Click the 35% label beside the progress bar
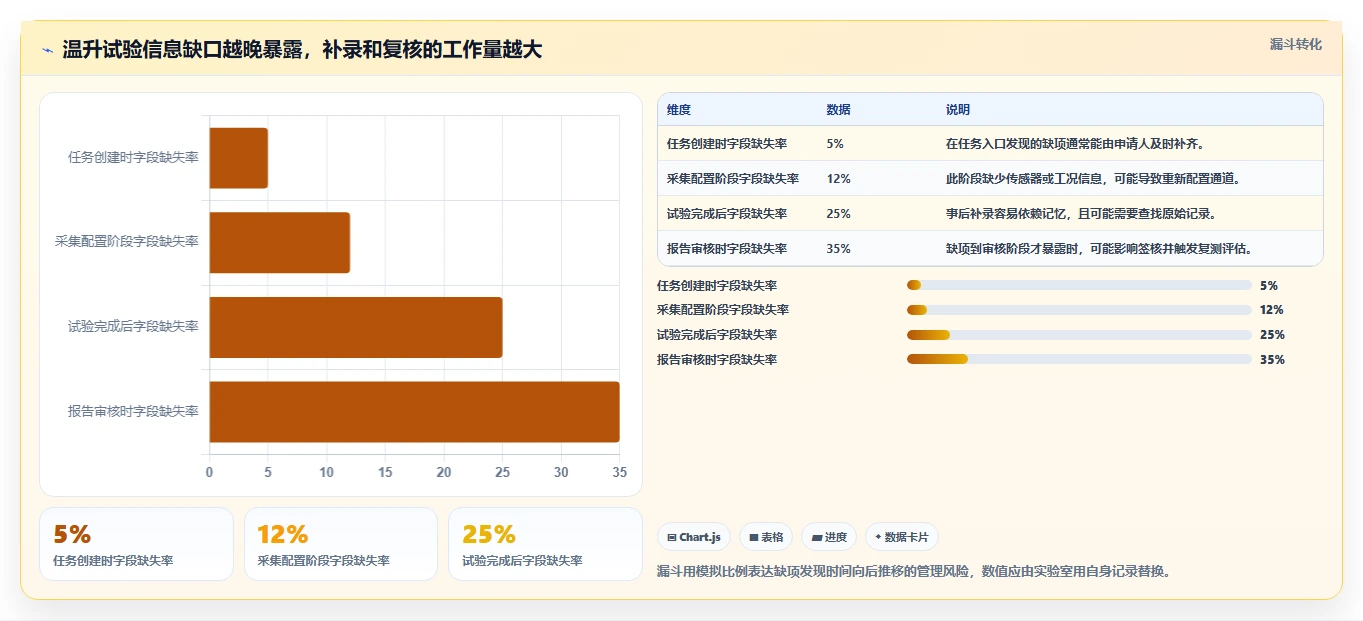Viewport: 1363px width, 621px height. [1272, 360]
